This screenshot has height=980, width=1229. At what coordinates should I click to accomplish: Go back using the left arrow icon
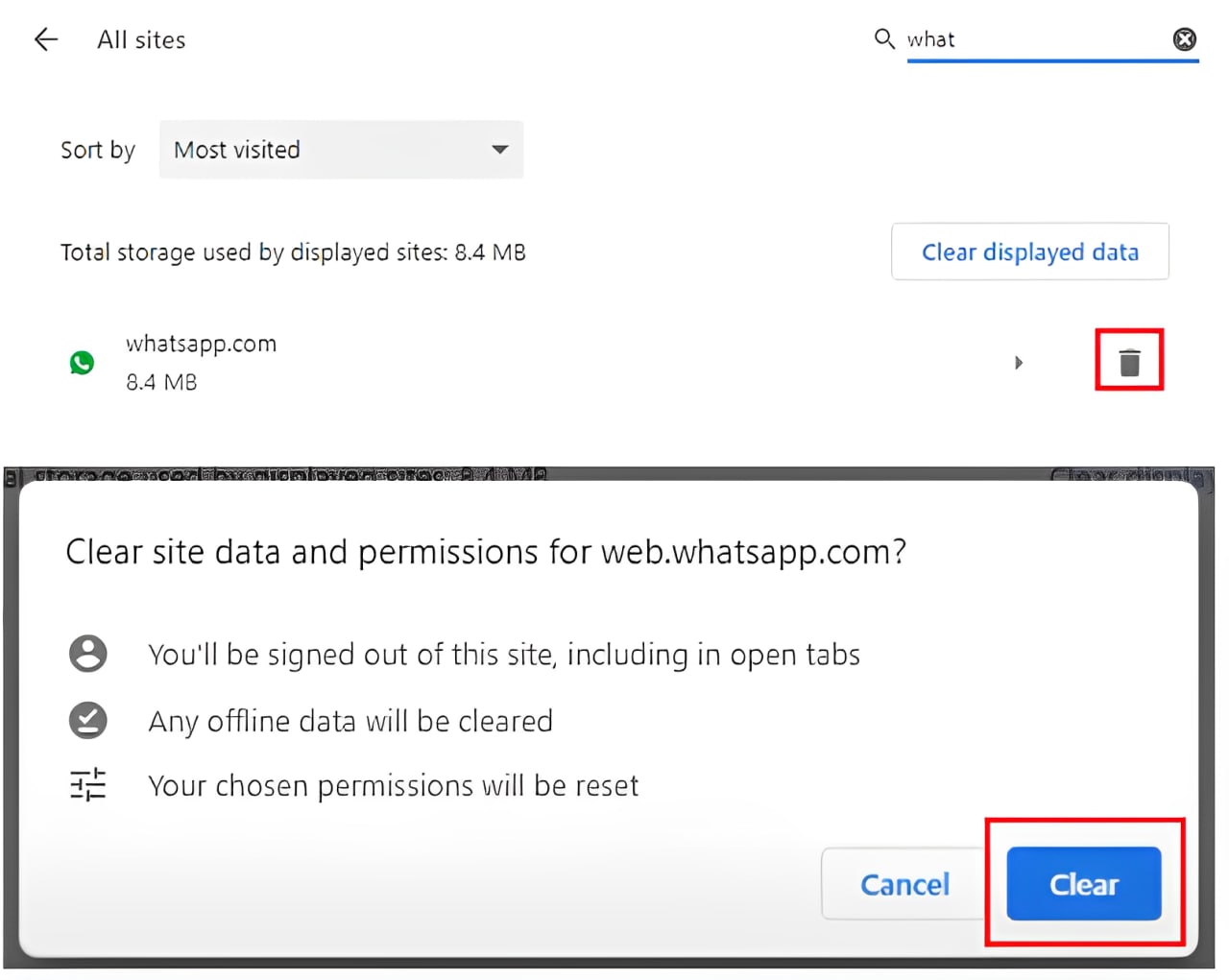46,39
